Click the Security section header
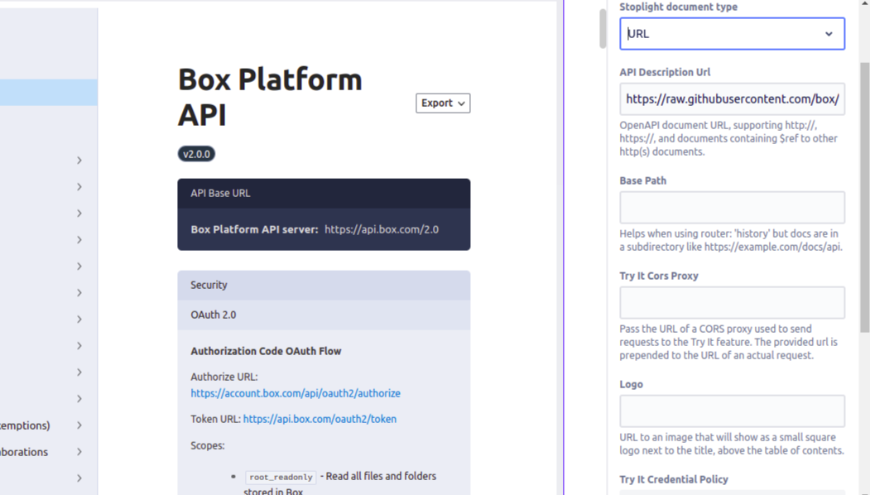This screenshot has height=495, width=870. [323, 285]
